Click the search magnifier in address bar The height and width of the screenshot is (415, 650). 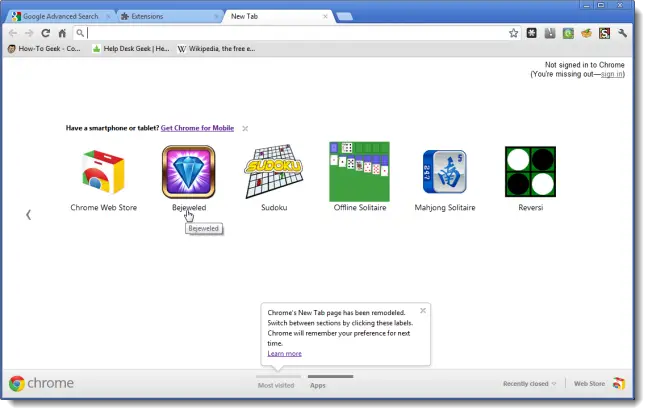80,33
